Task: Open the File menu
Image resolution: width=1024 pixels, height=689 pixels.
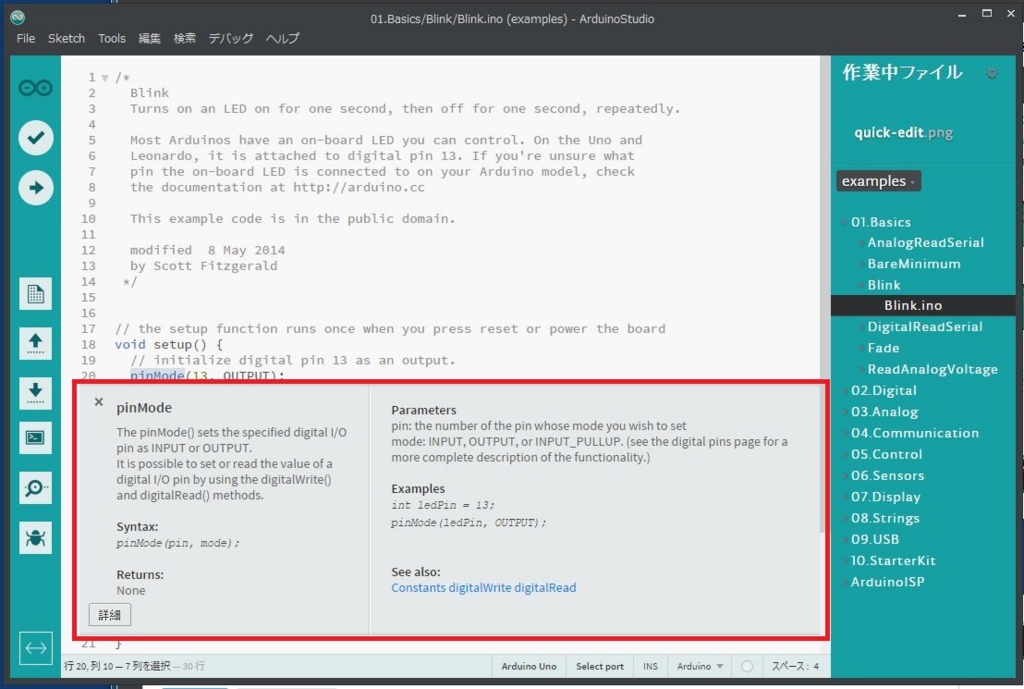Action: point(25,39)
